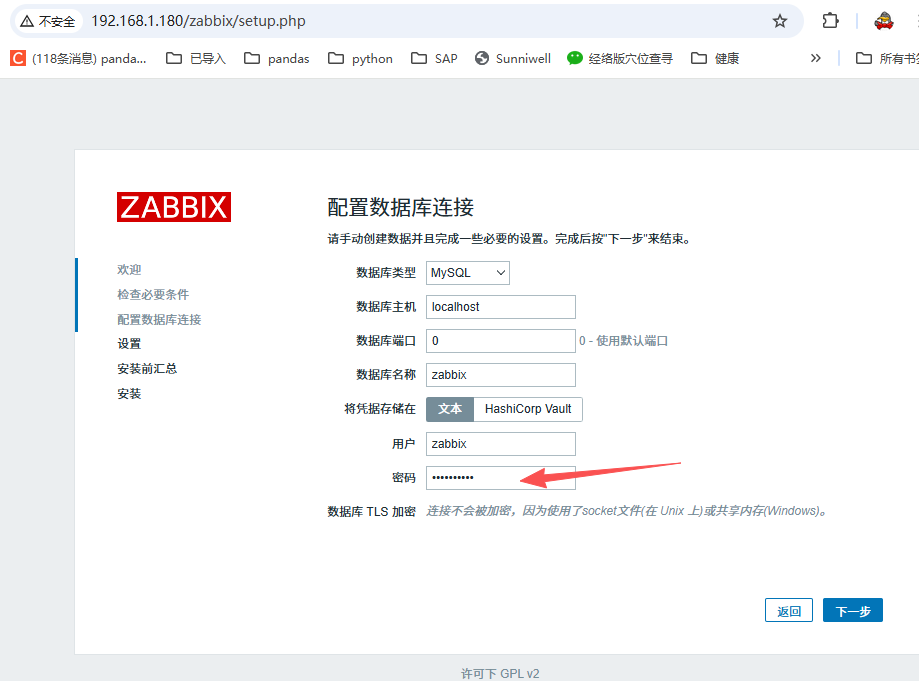Image resolution: width=919 pixels, height=681 pixels.
Task: Click the 数据库名称 field
Action: 501,375
